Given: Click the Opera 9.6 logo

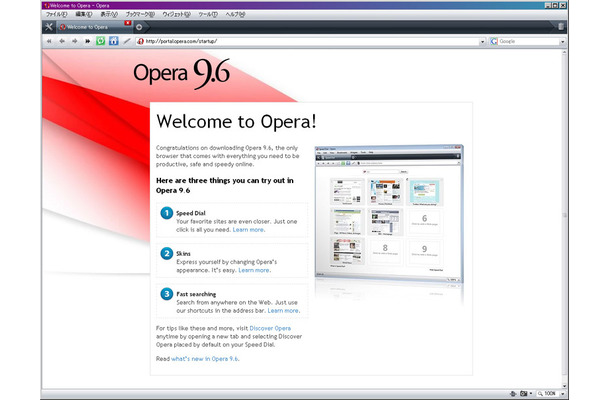Looking at the screenshot, I should [182, 74].
